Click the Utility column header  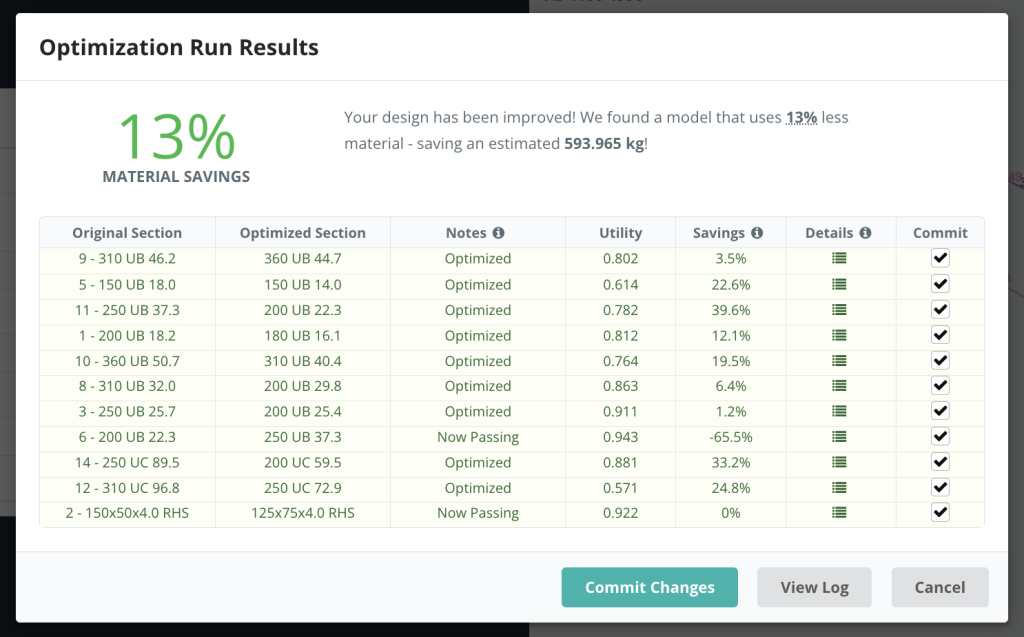click(x=620, y=232)
